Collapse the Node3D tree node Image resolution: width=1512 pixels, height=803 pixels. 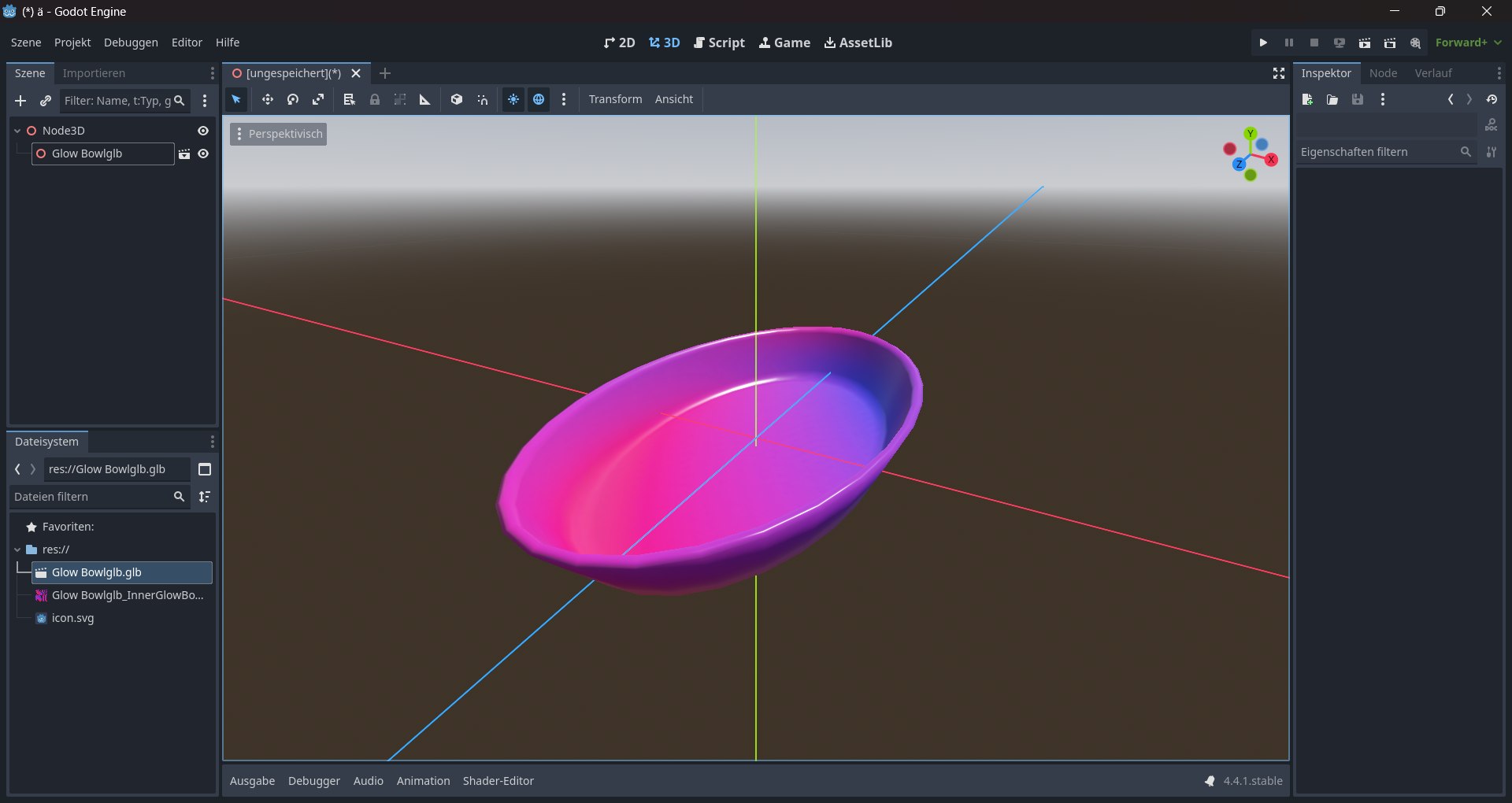(x=17, y=131)
